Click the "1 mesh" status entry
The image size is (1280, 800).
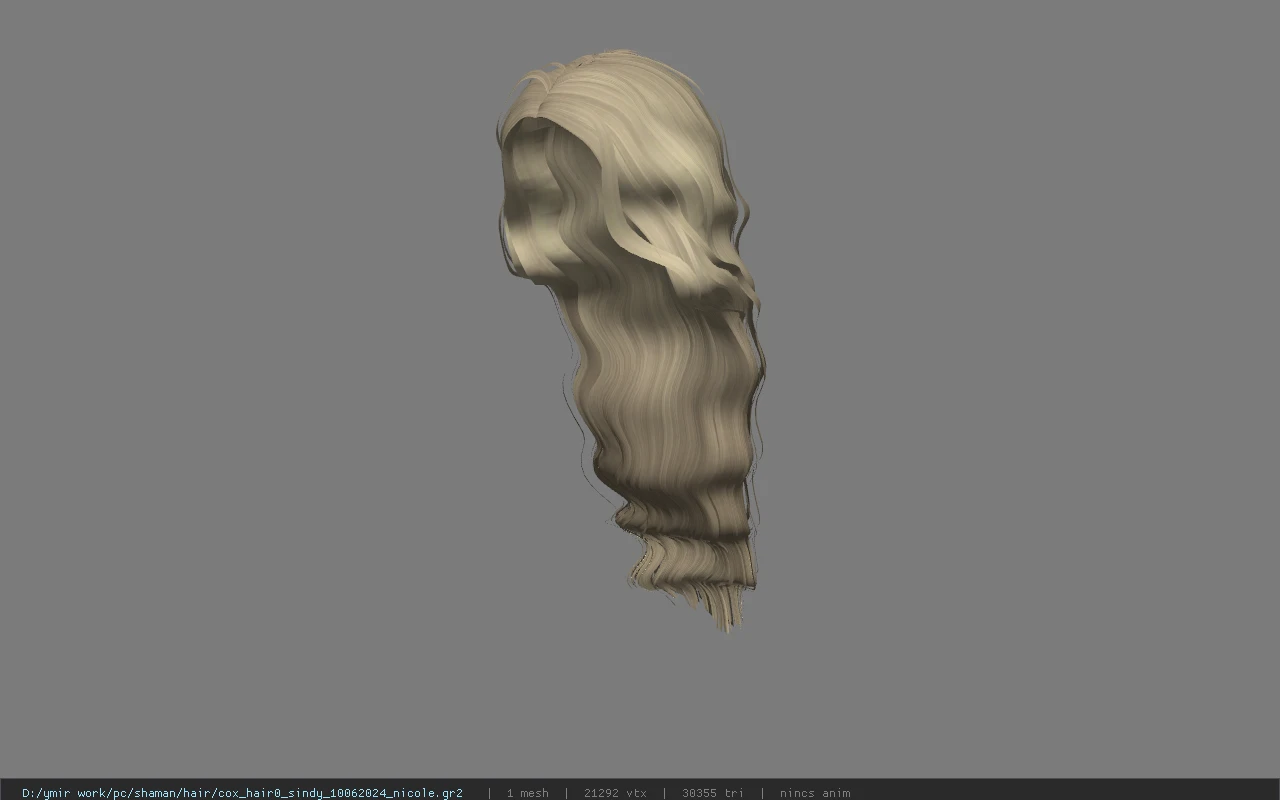[x=527, y=792]
